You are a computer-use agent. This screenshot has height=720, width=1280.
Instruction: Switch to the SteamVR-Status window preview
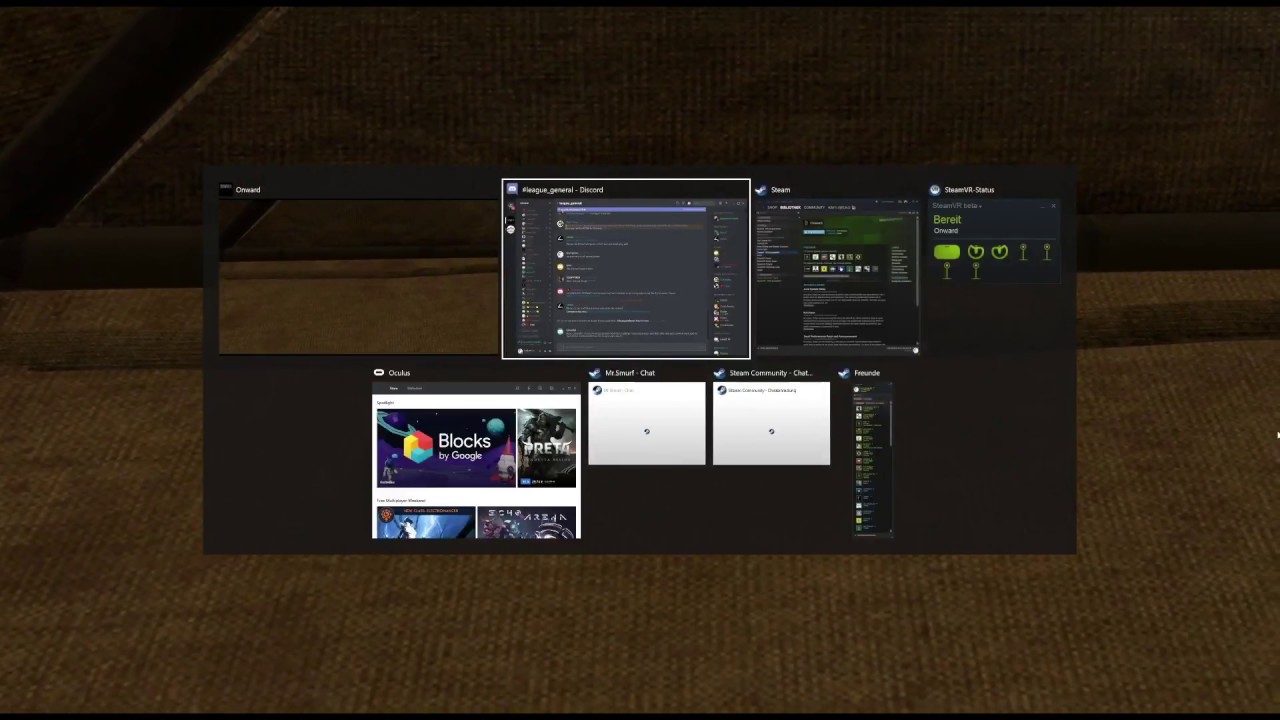994,241
